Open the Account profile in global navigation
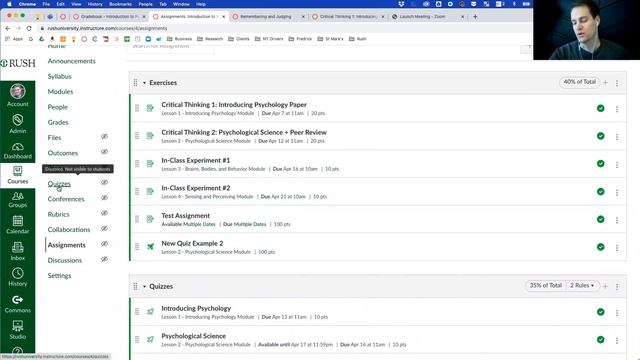640x360 pixels. coord(18,95)
